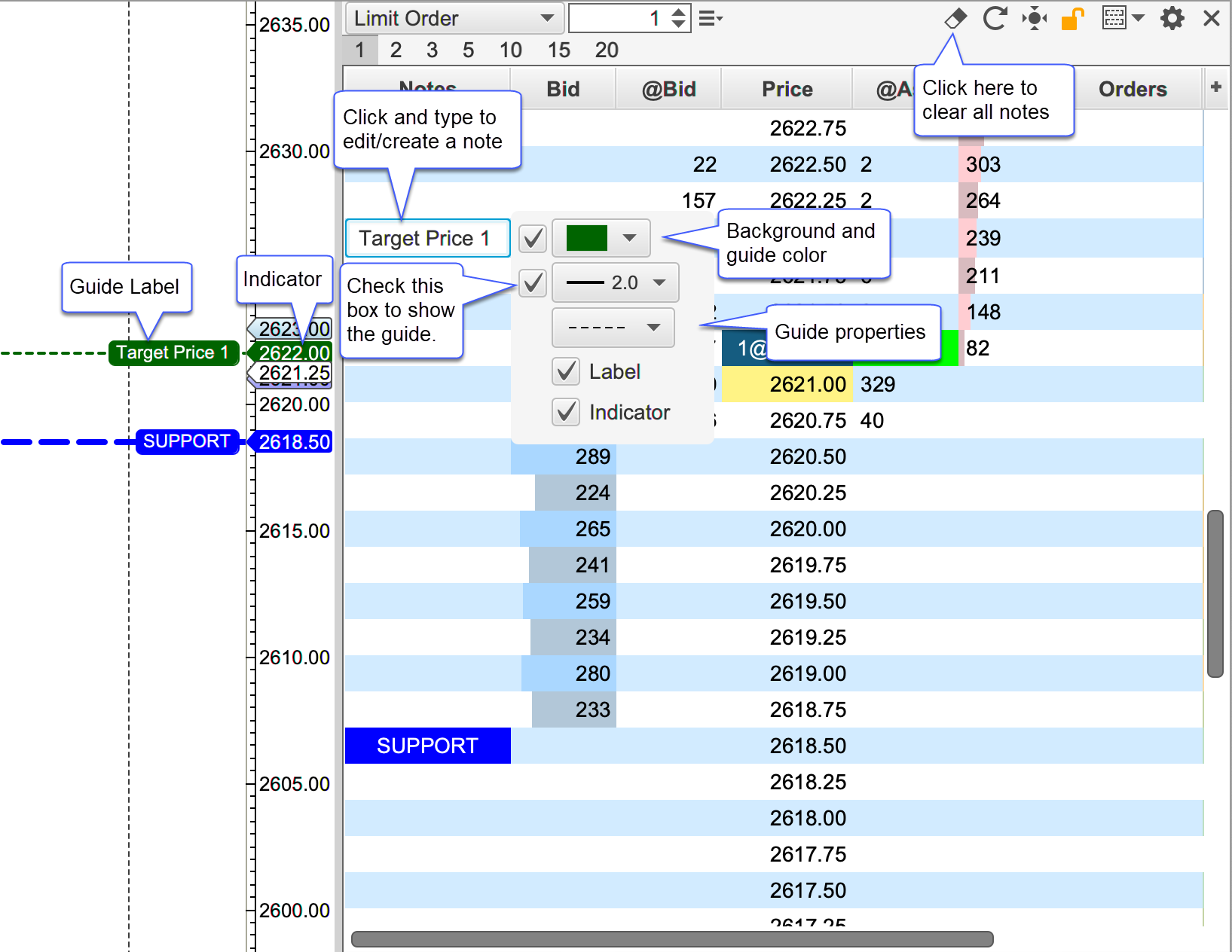Viewport: 1232px width, 952px height.
Task: Open the order options list icon
Action: 710,19
